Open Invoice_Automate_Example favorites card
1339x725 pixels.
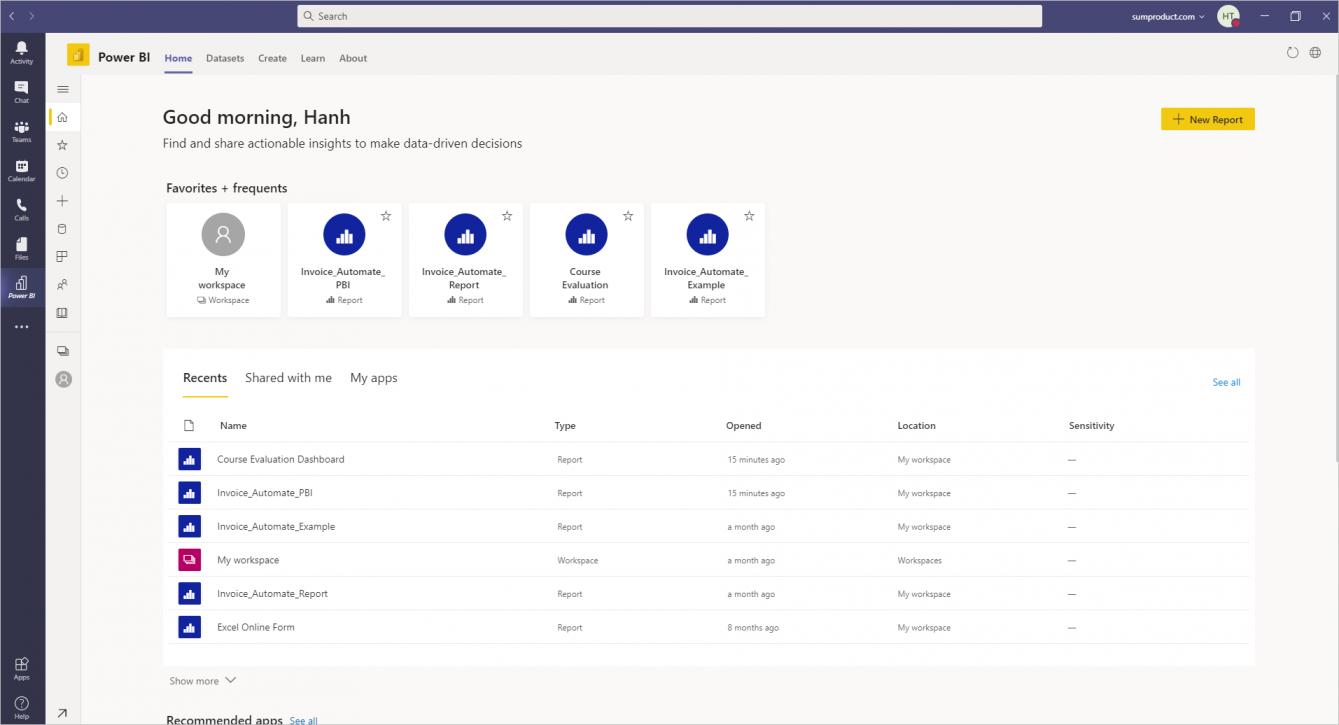[x=707, y=260]
